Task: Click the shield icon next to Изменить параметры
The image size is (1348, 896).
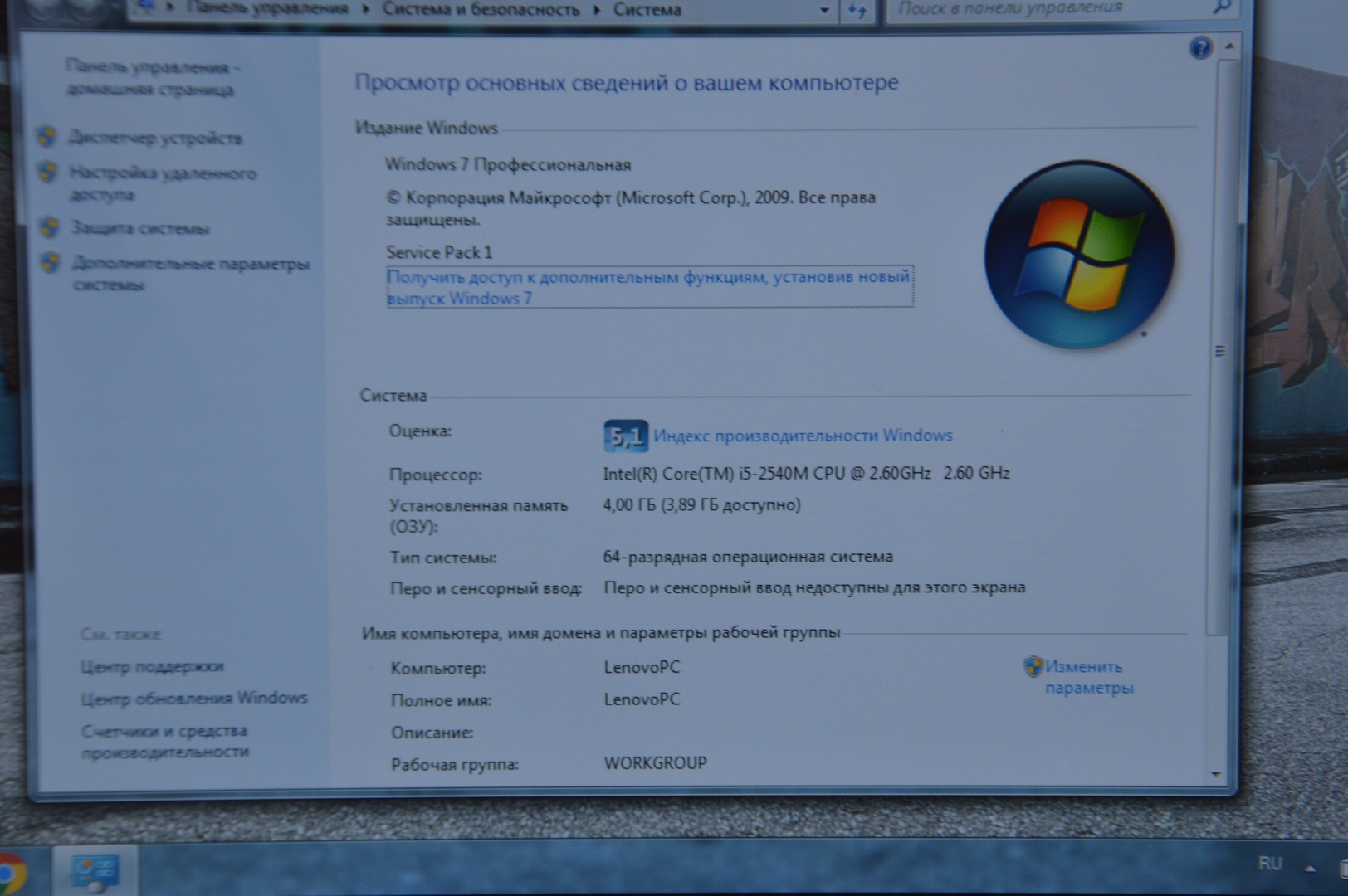Action: (1033, 666)
